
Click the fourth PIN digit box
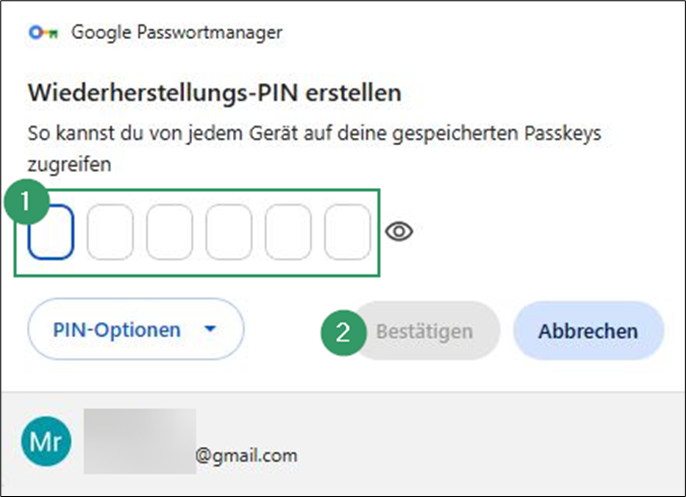click(x=229, y=232)
